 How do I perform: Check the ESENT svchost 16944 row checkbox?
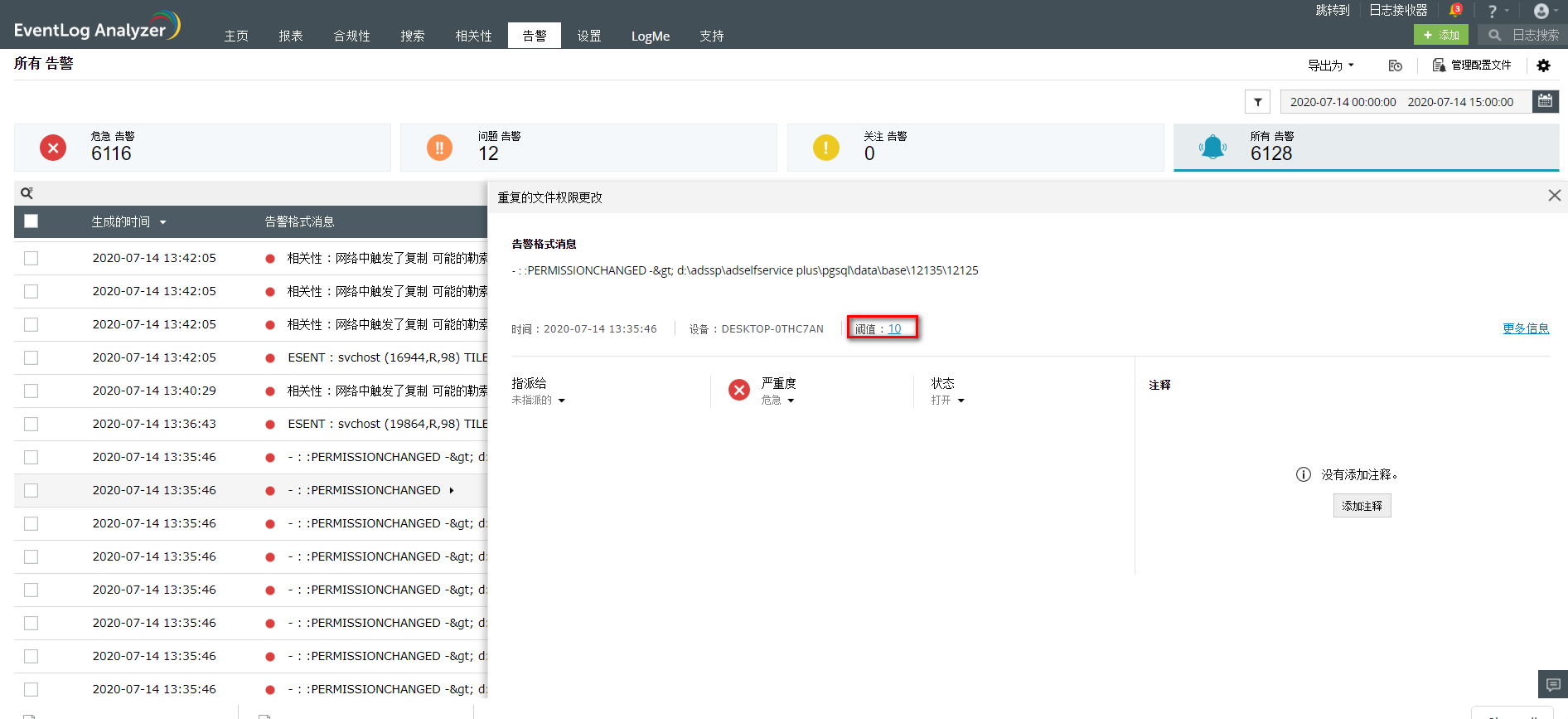(x=31, y=357)
